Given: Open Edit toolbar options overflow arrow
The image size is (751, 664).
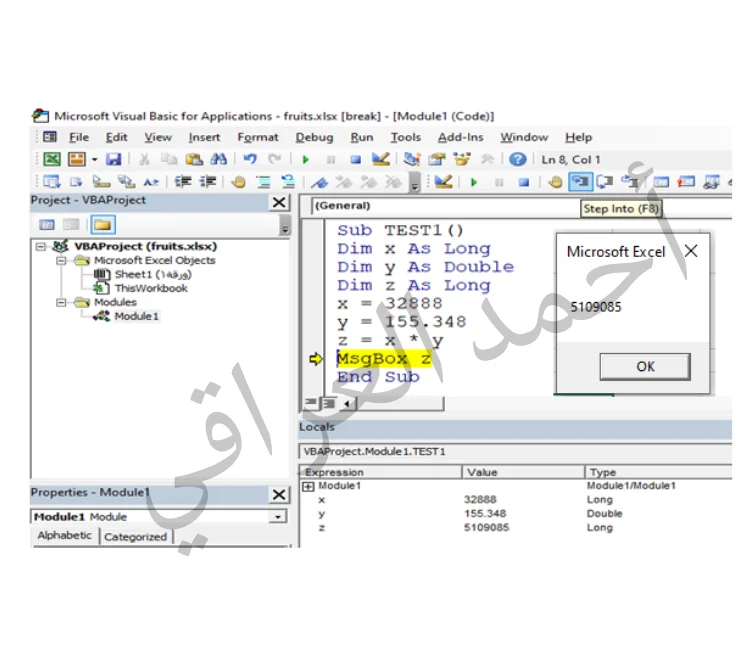Looking at the screenshot, I should [415, 183].
